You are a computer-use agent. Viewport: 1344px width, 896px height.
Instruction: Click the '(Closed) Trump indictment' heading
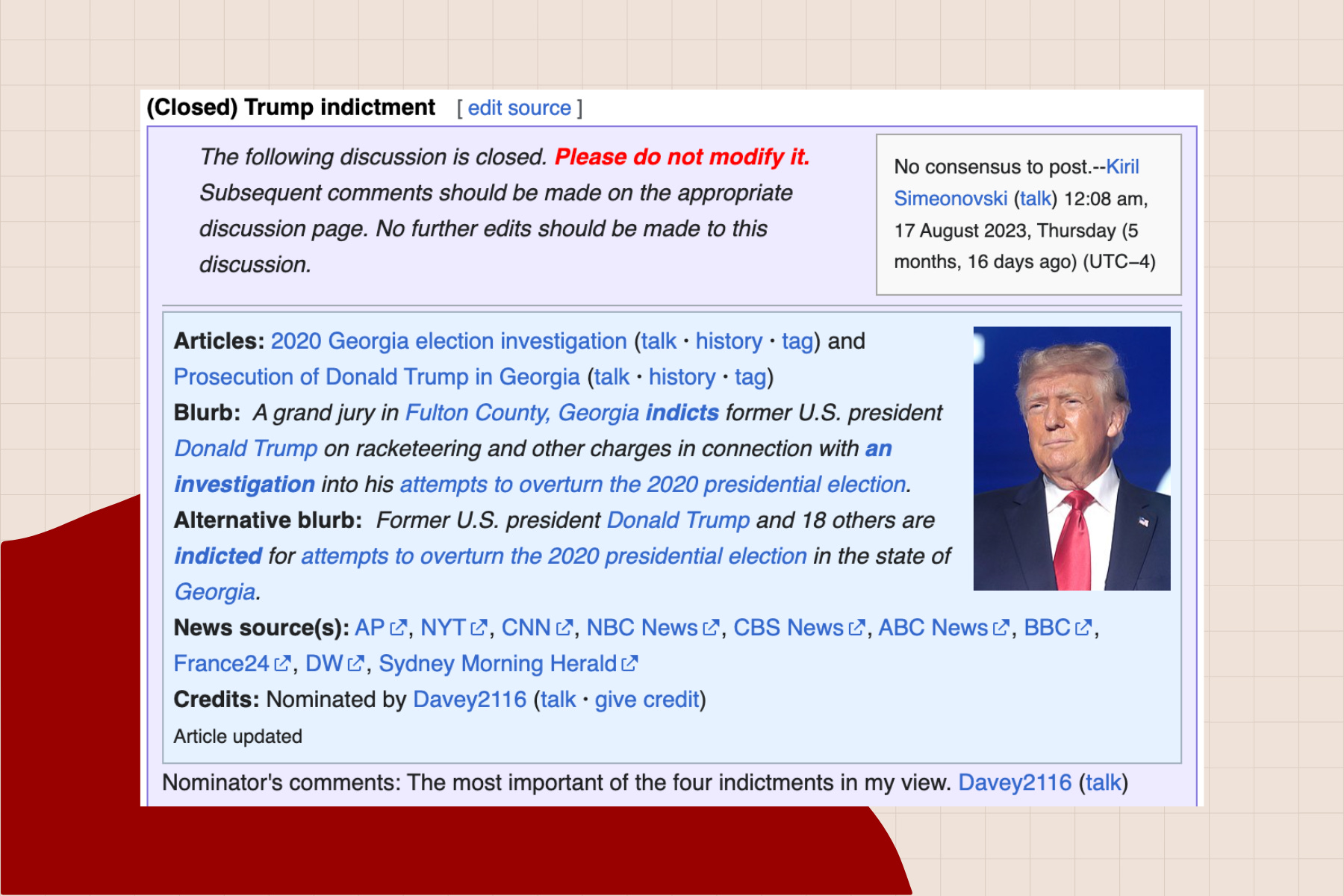291,108
